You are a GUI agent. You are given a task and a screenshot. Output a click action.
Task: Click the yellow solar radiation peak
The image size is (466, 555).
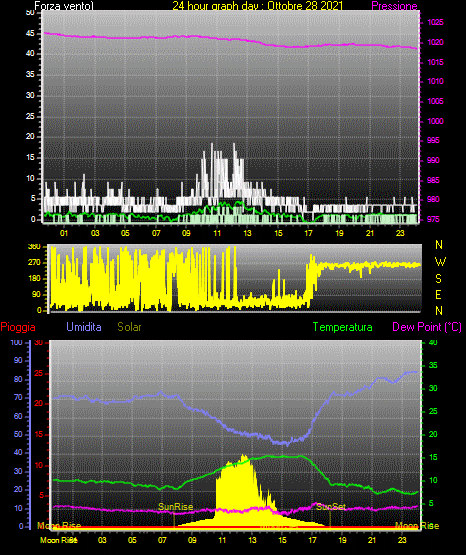click(243, 457)
